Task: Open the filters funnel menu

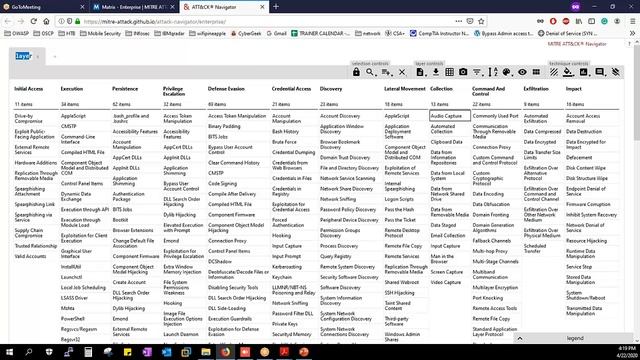Action: click(477, 72)
